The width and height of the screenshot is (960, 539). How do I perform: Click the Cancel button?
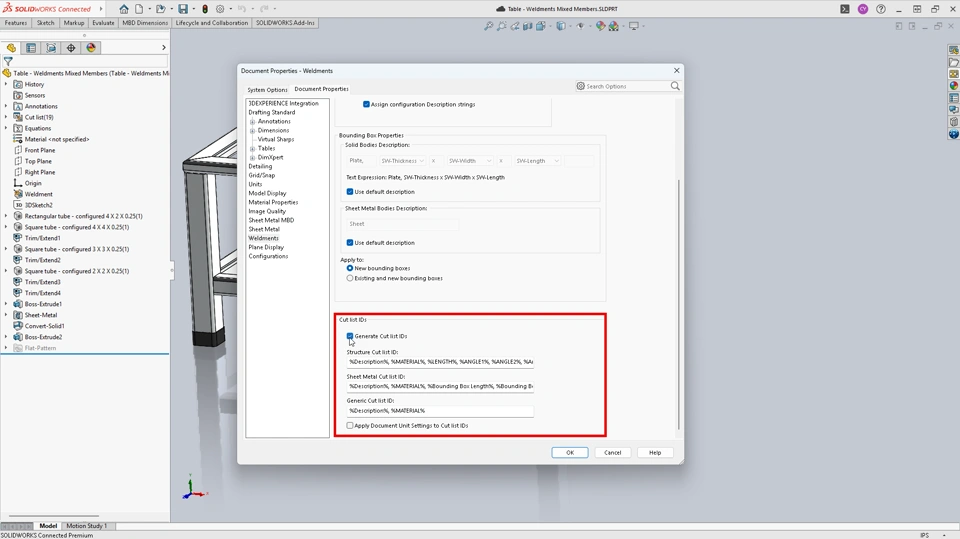(613, 453)
